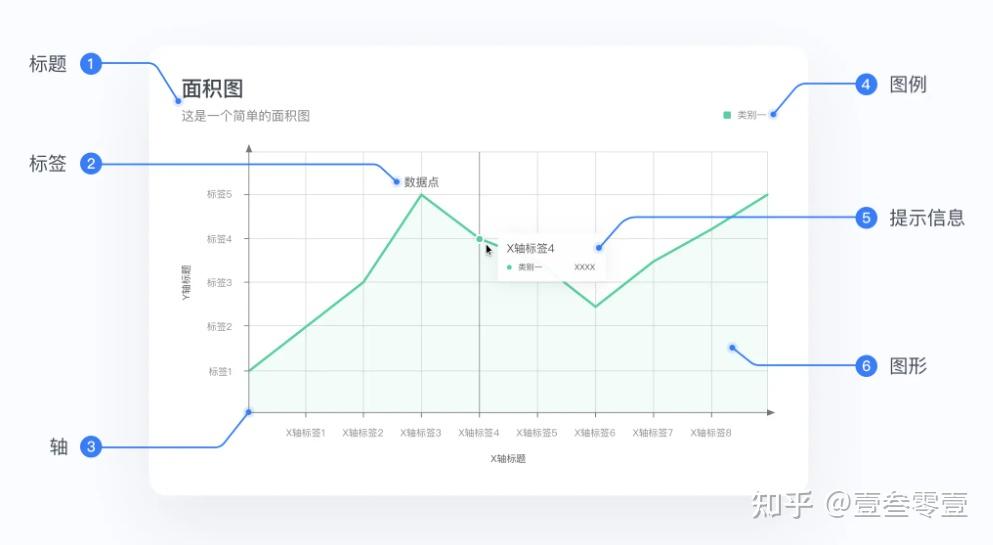This screenshot has width=993, height=545.
Task: Click the numbered badge 4 beside 图例
Action: click(867, 85)
